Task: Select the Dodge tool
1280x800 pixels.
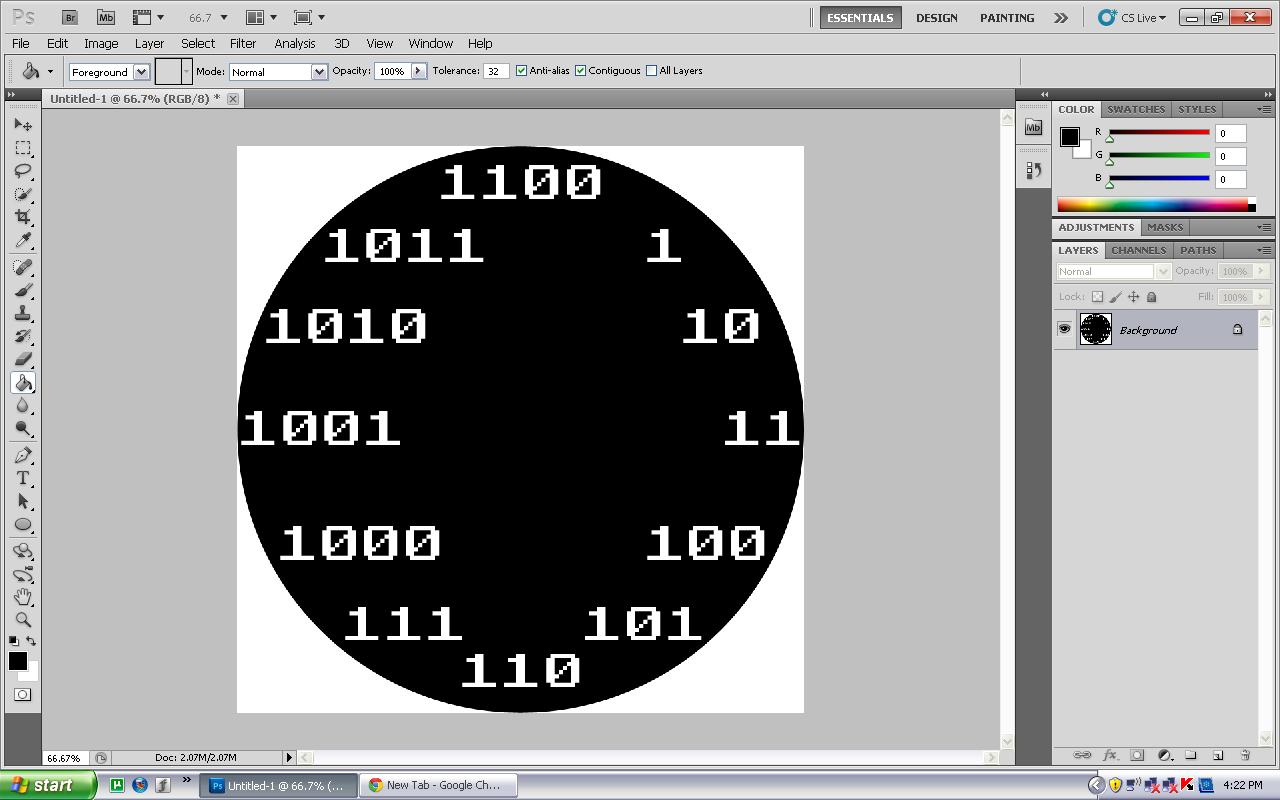Action: coord(23,429)
